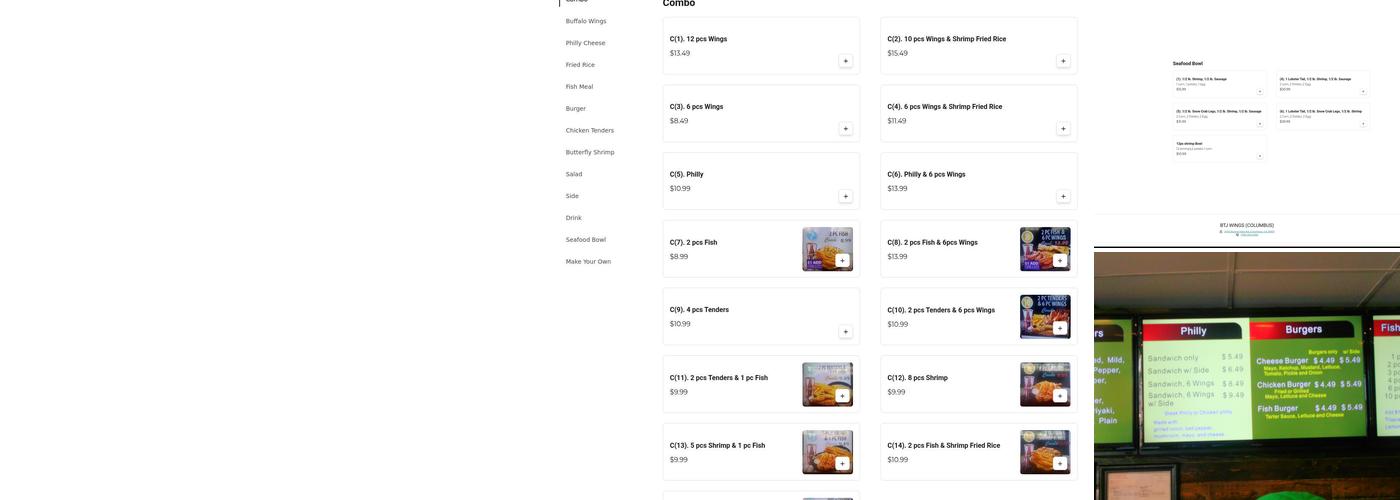This screenshot has height=500, width=1400.
Task: Select Philly Cheese in sidebar menu
Action: pyautogui.click(x=585, y=43)
